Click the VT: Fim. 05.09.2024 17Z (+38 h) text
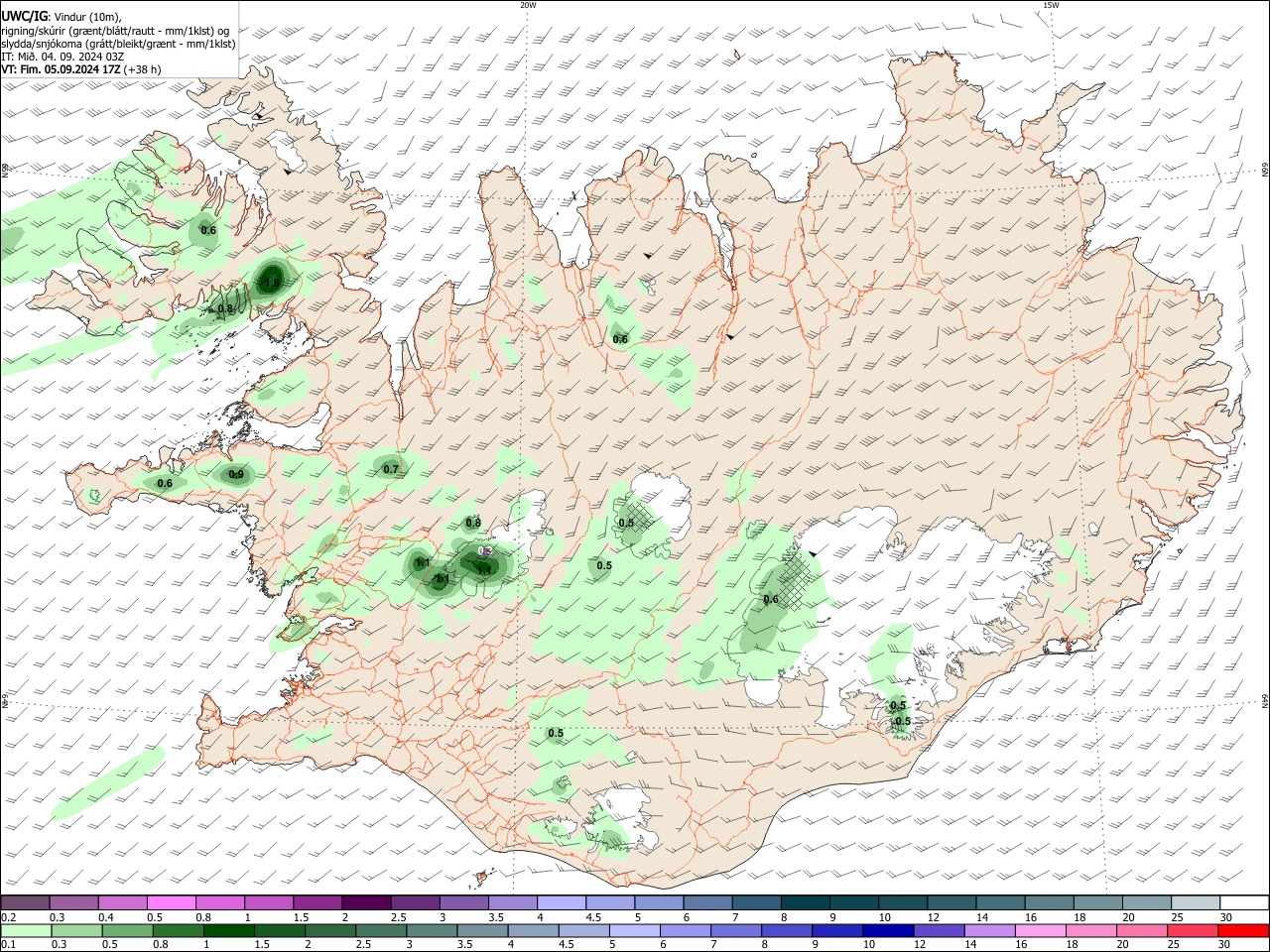 point(81,69)
